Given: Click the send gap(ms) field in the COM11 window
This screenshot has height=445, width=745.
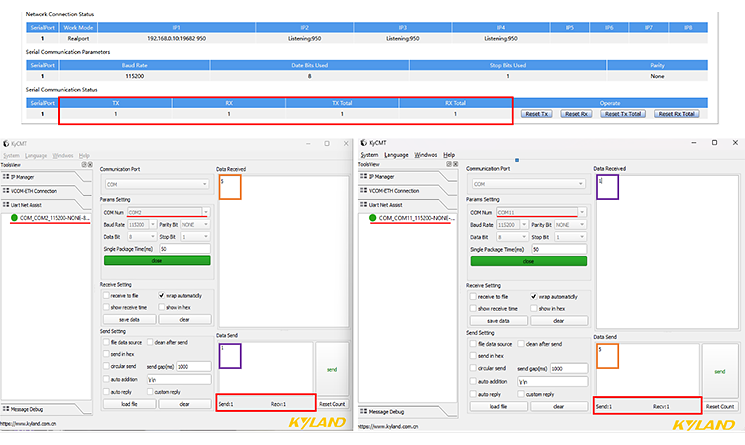Looking at the screenshot, I should (x=569, y=369).
